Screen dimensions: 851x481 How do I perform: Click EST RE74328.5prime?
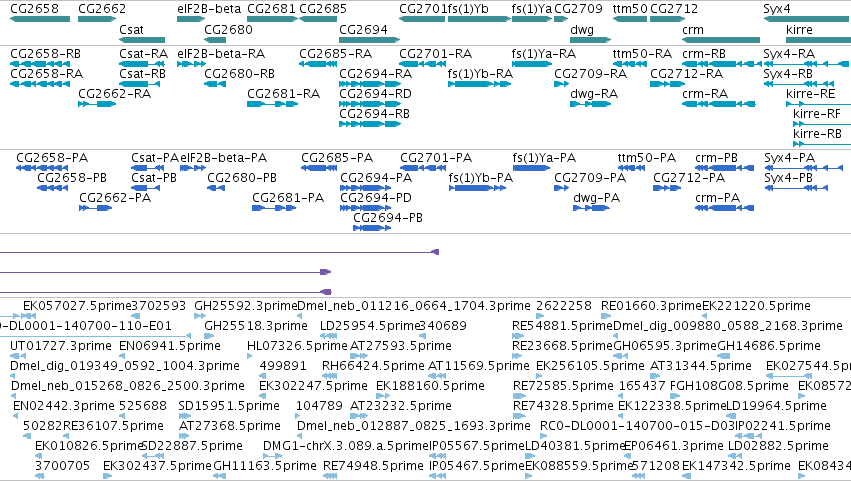coord(563,406)
